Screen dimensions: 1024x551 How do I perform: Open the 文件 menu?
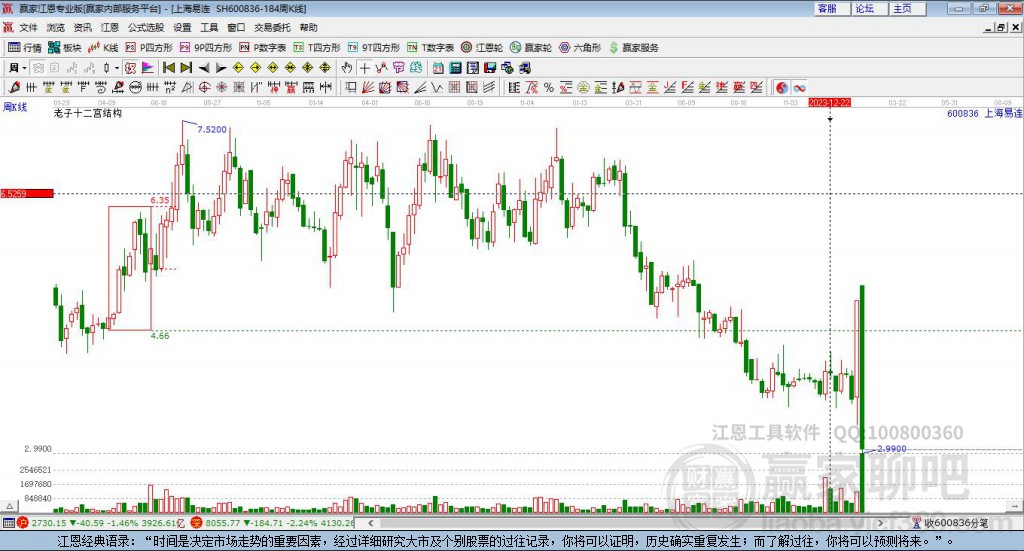(29, 27)
